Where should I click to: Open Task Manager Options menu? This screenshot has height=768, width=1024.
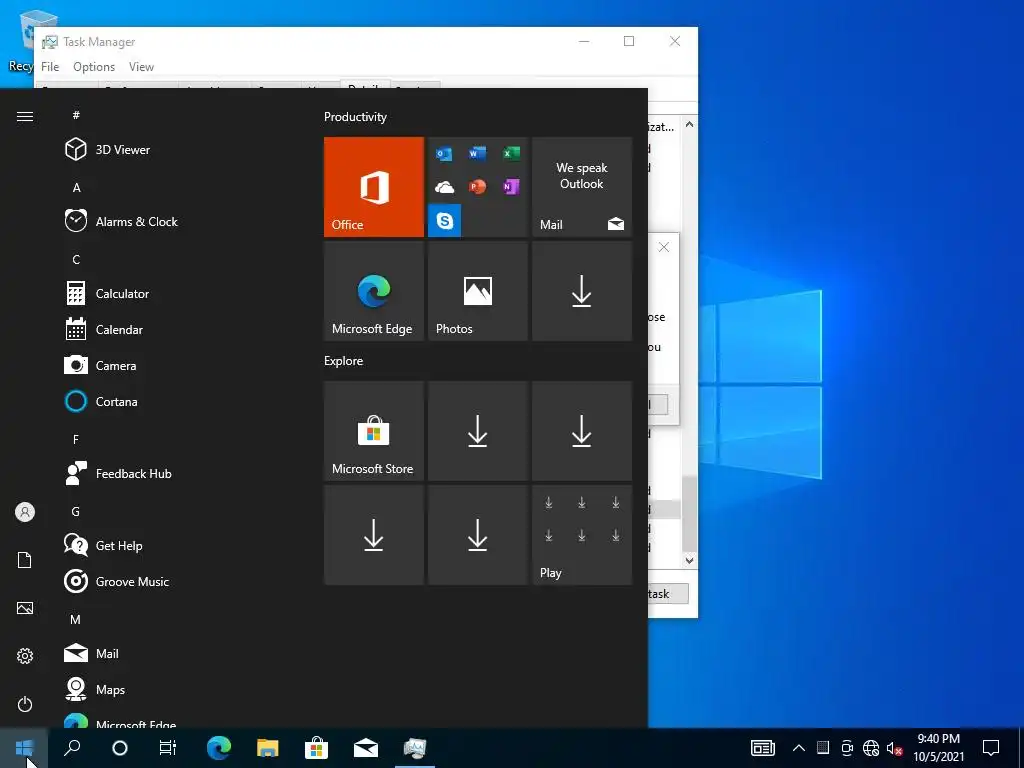tap(93, 67)
